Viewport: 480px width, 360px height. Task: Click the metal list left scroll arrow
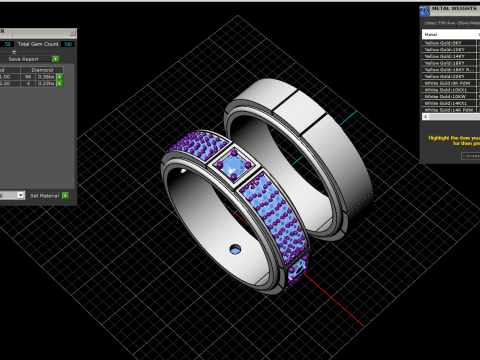click(426, 117)
